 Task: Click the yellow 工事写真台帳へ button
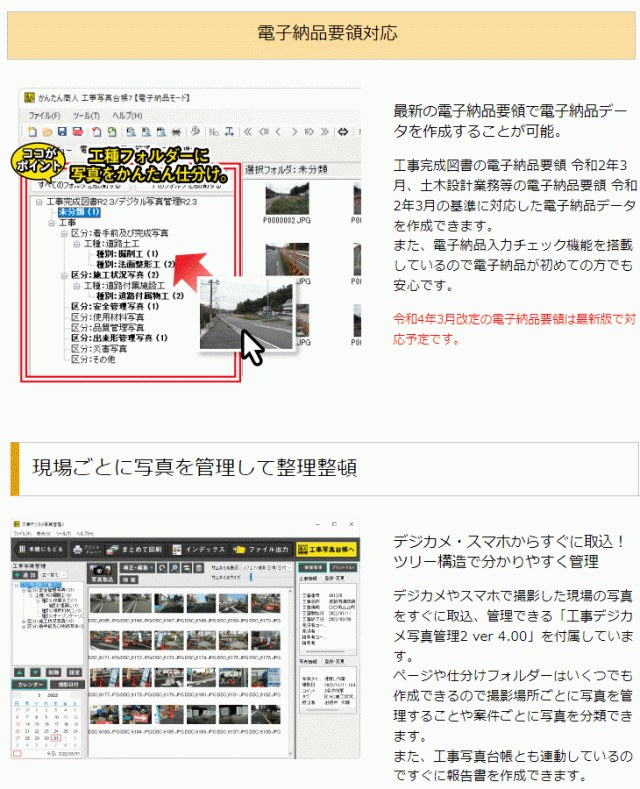[x=326, y=549]
